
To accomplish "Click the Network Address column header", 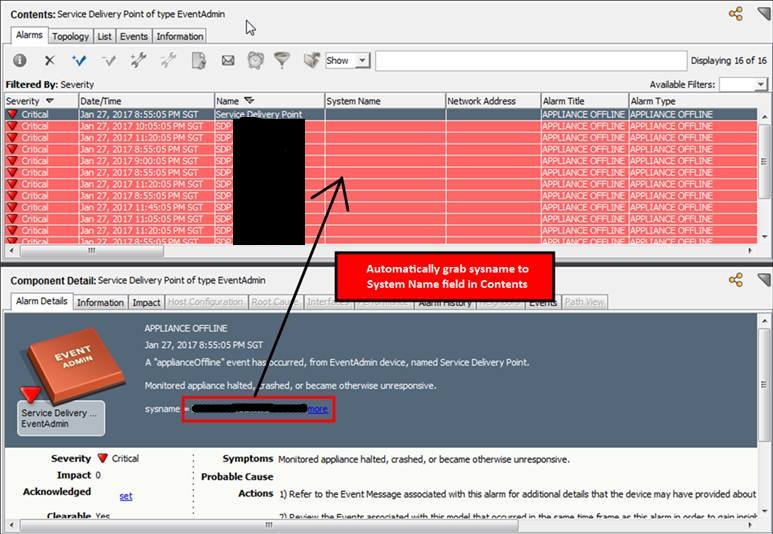I will (493, 101).
